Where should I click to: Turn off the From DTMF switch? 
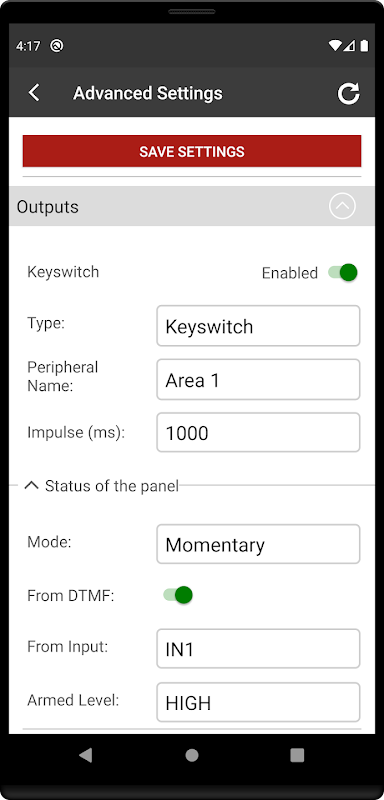(x=178, y=595)
